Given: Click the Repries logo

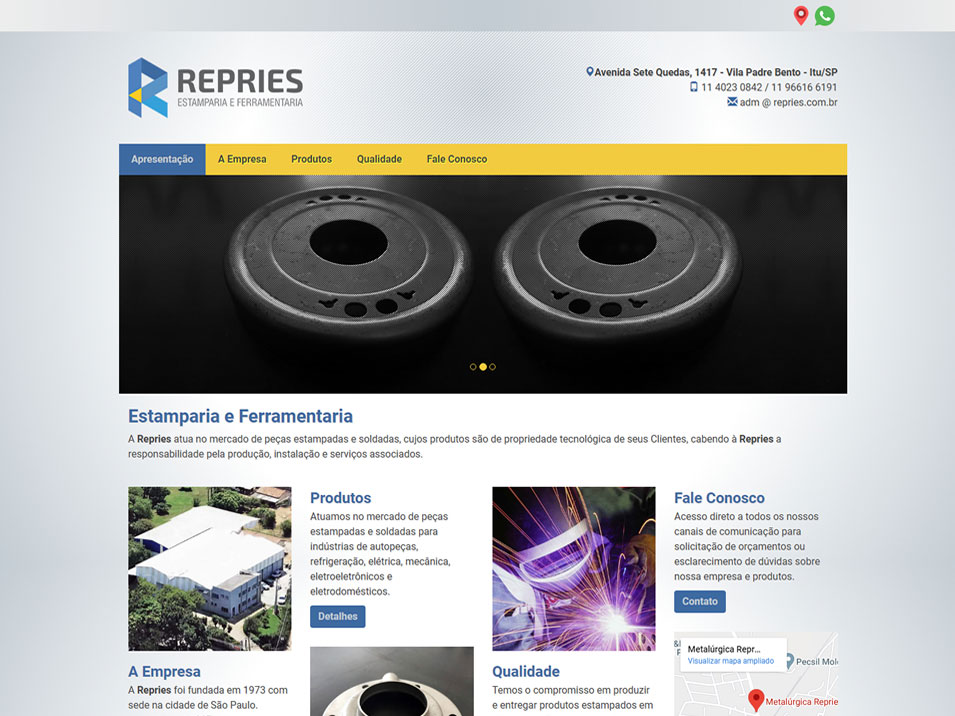Looking at the screenshot, I should tap(215, 88).
